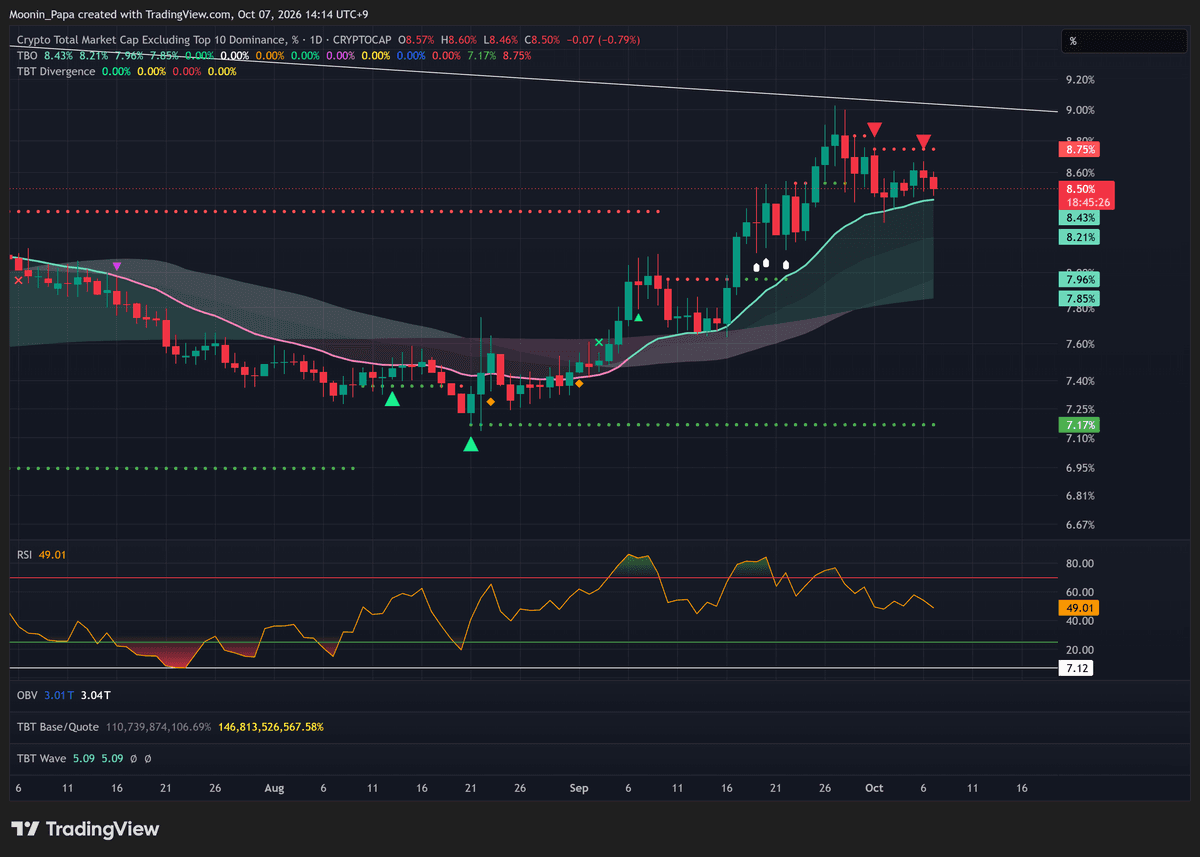Select the orange diamond marker near September 1
The image size is (1200, 857).
pos(579,383)
